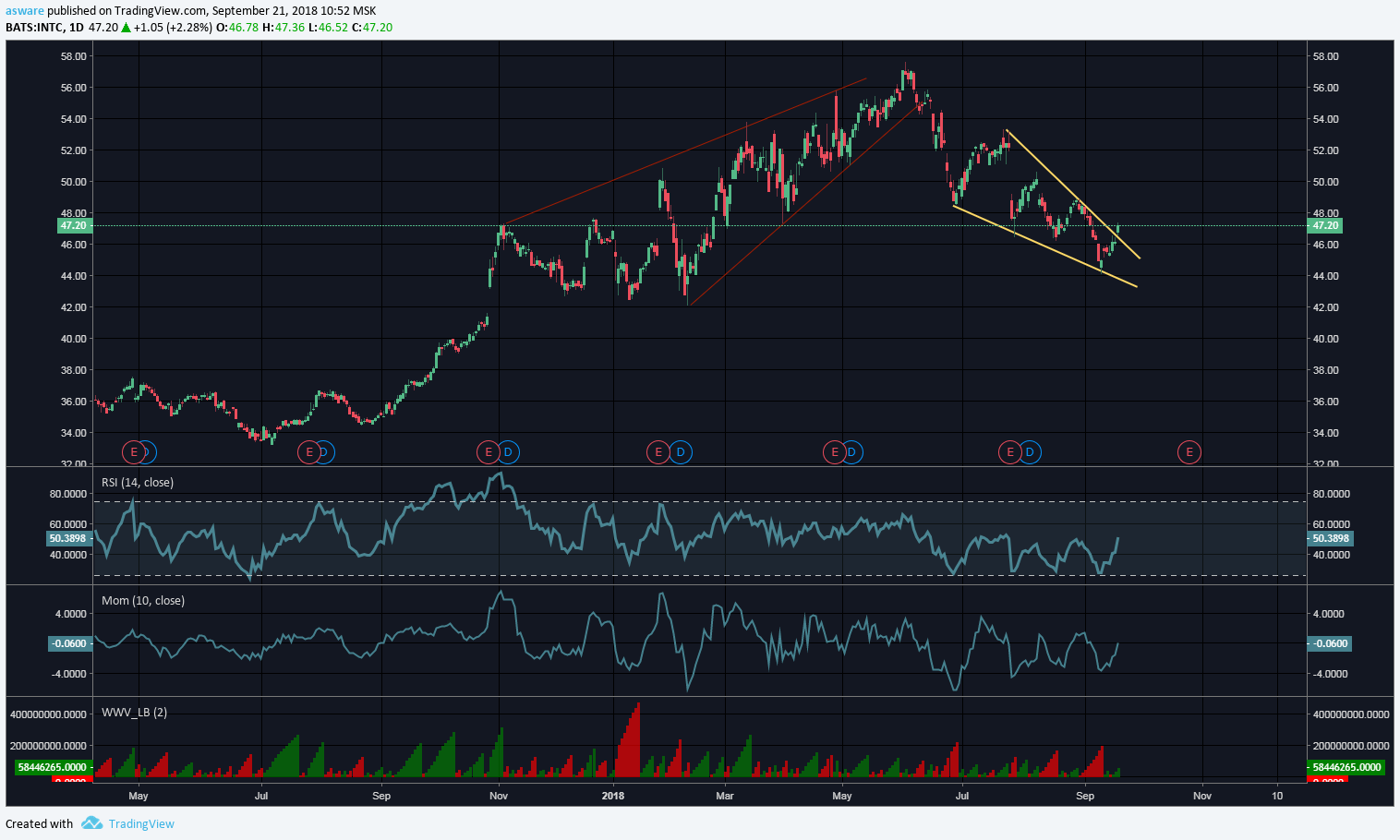Open the earnings E marker in late July 2018
1400x840 pixels.
tap(1009, 452)
